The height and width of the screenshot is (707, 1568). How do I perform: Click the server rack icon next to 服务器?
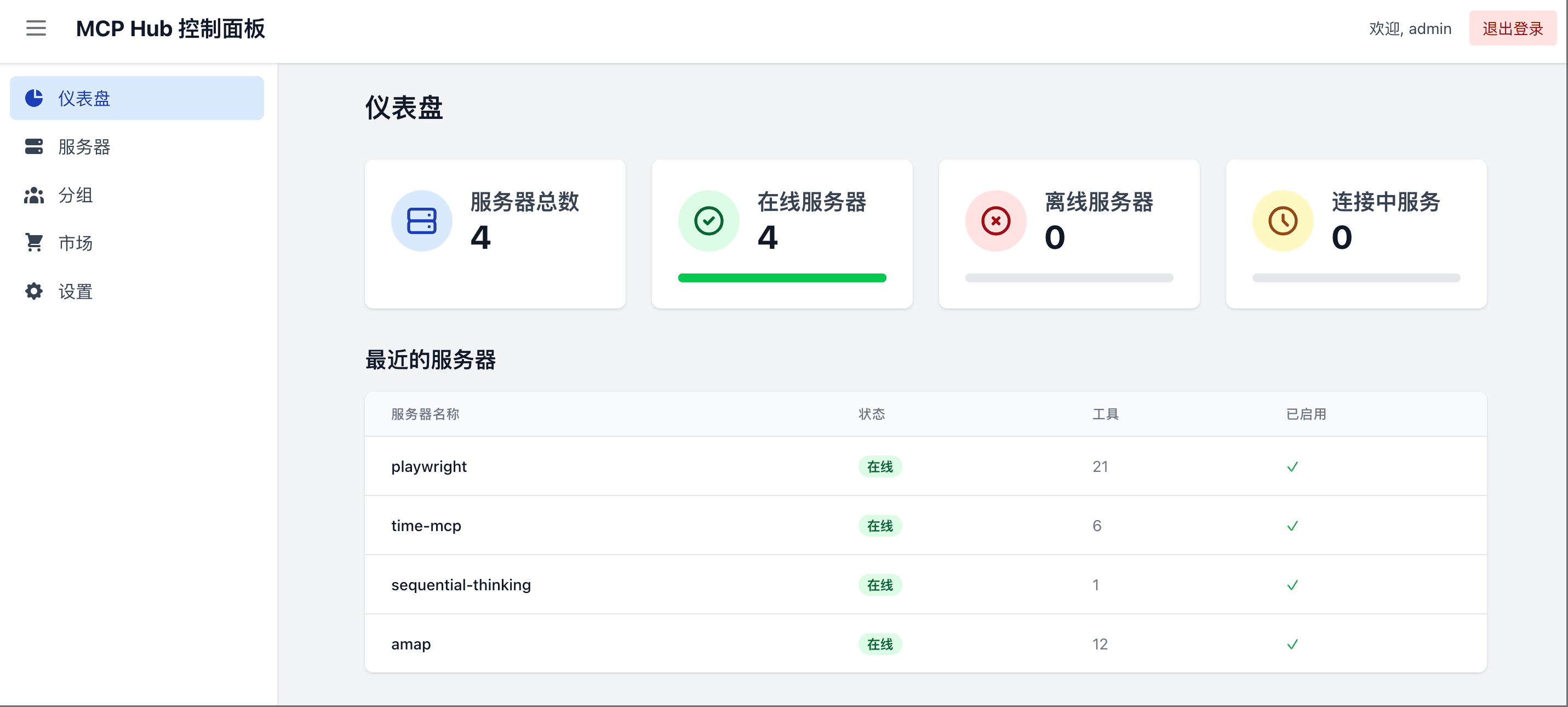(33, 147)
